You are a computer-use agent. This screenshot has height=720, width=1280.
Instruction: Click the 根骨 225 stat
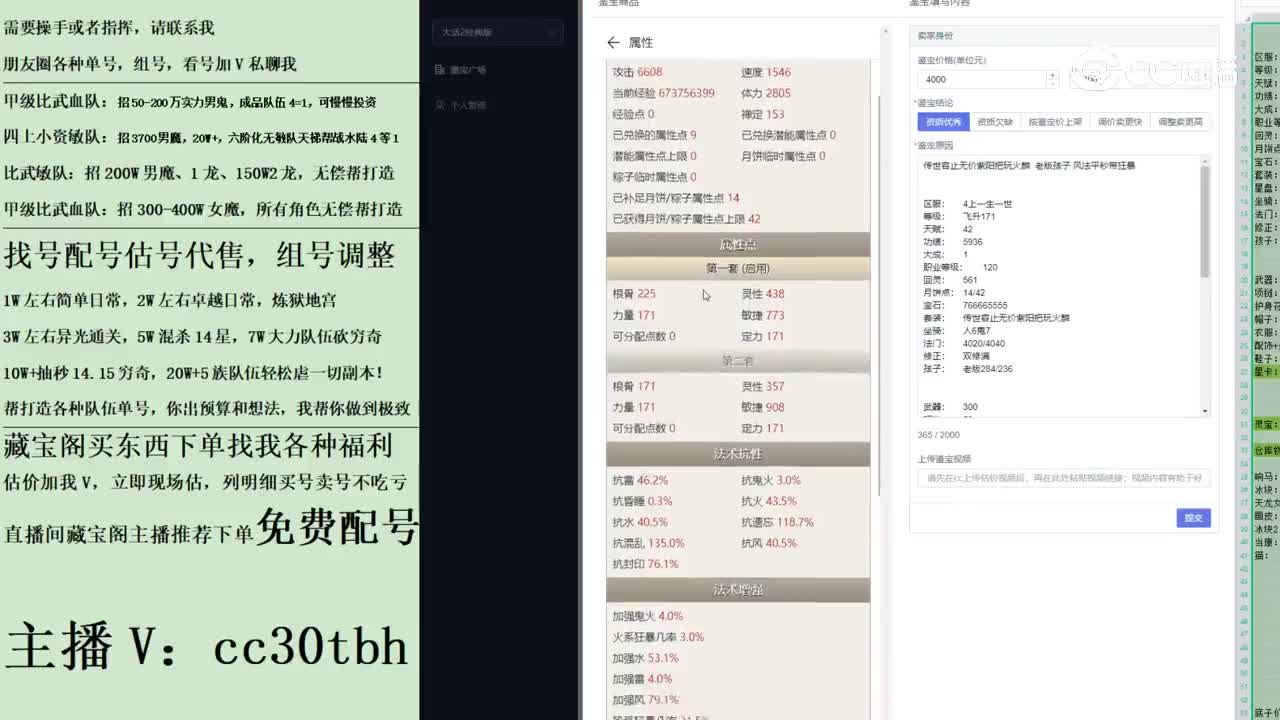(634, 294)
